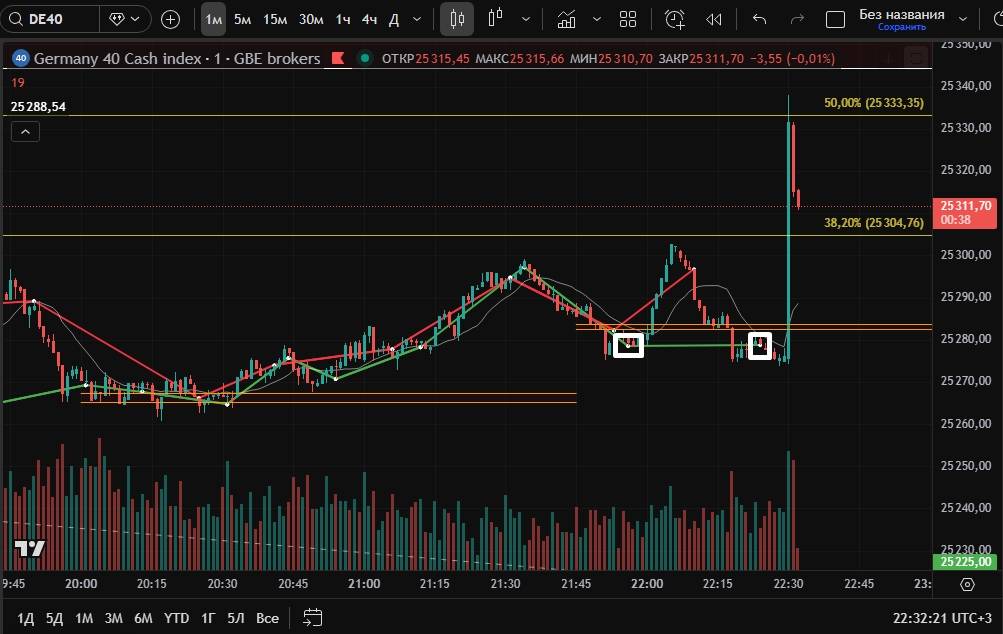This screenshot has width=1003, height=634.
Task: Open the candlestick chart style selector
Action: pos(457,19)
